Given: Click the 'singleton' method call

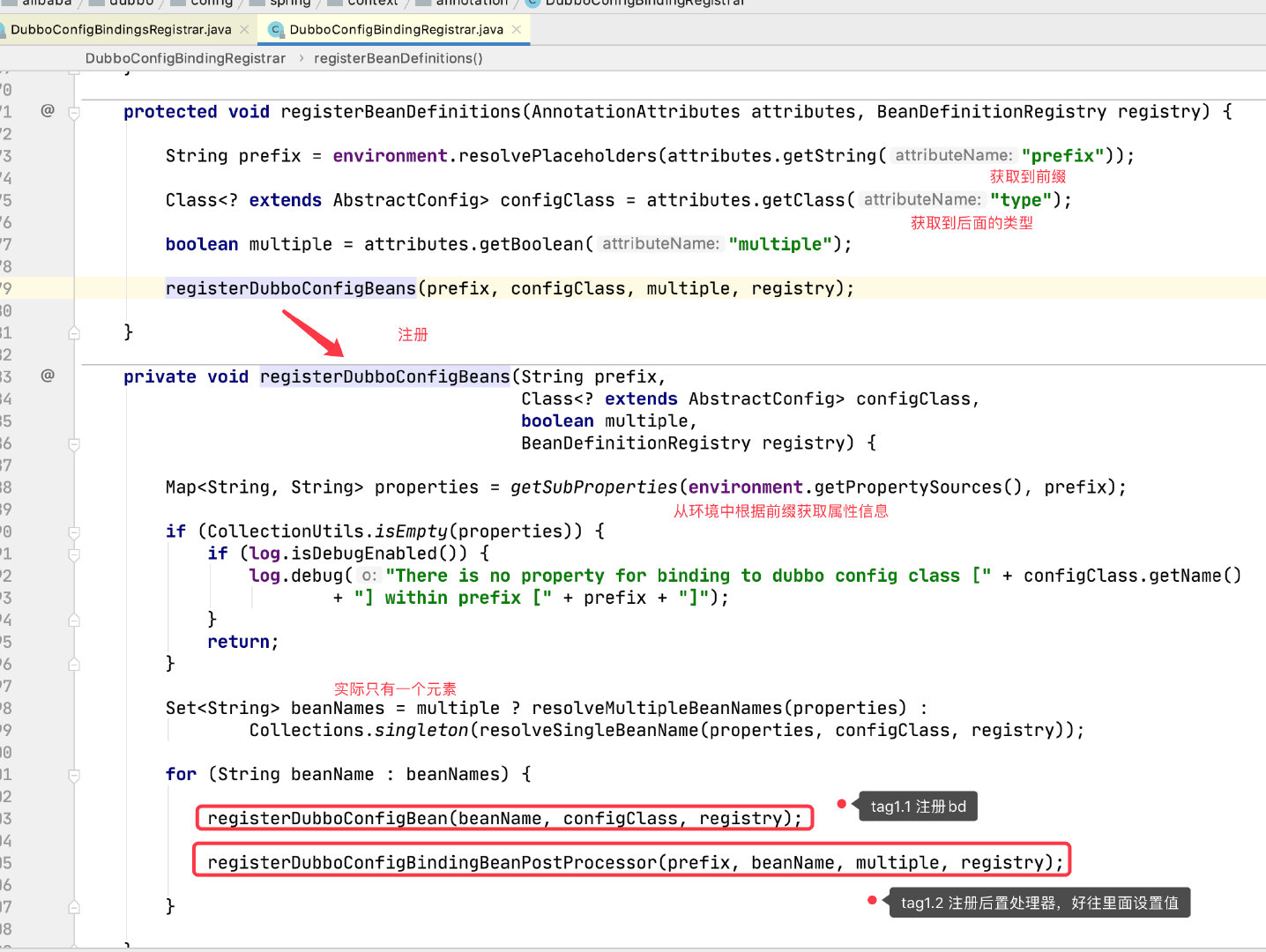Looking at the screenshot, I should coord(421,730).
